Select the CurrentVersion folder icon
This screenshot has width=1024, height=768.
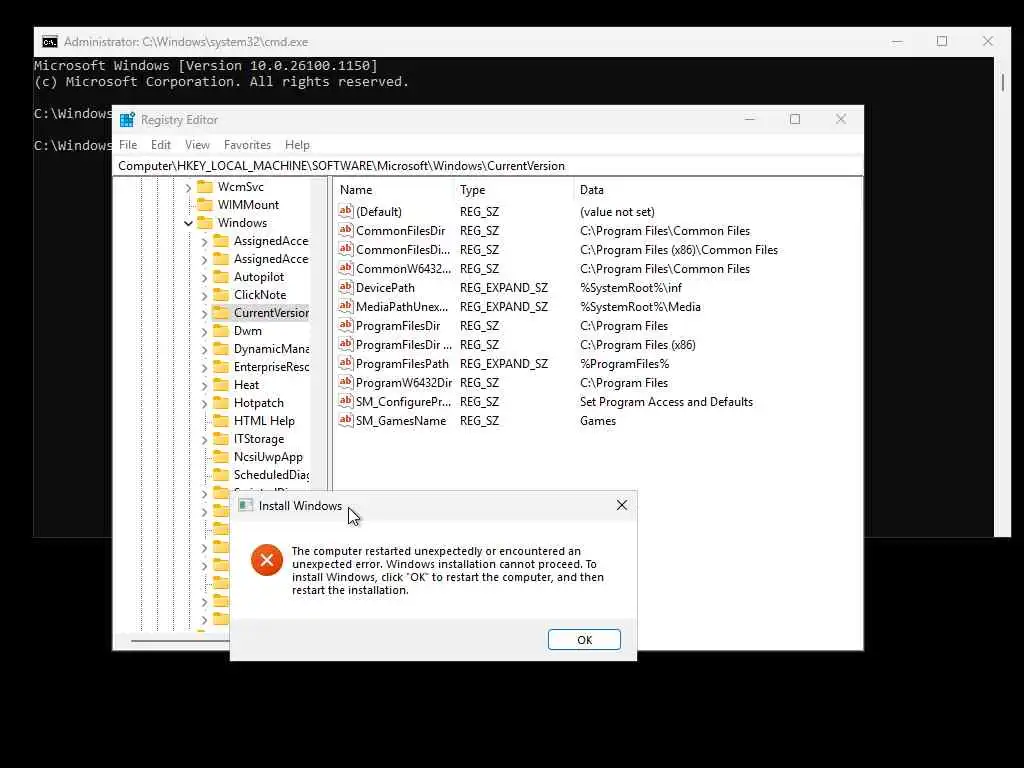tap(221, 313)
